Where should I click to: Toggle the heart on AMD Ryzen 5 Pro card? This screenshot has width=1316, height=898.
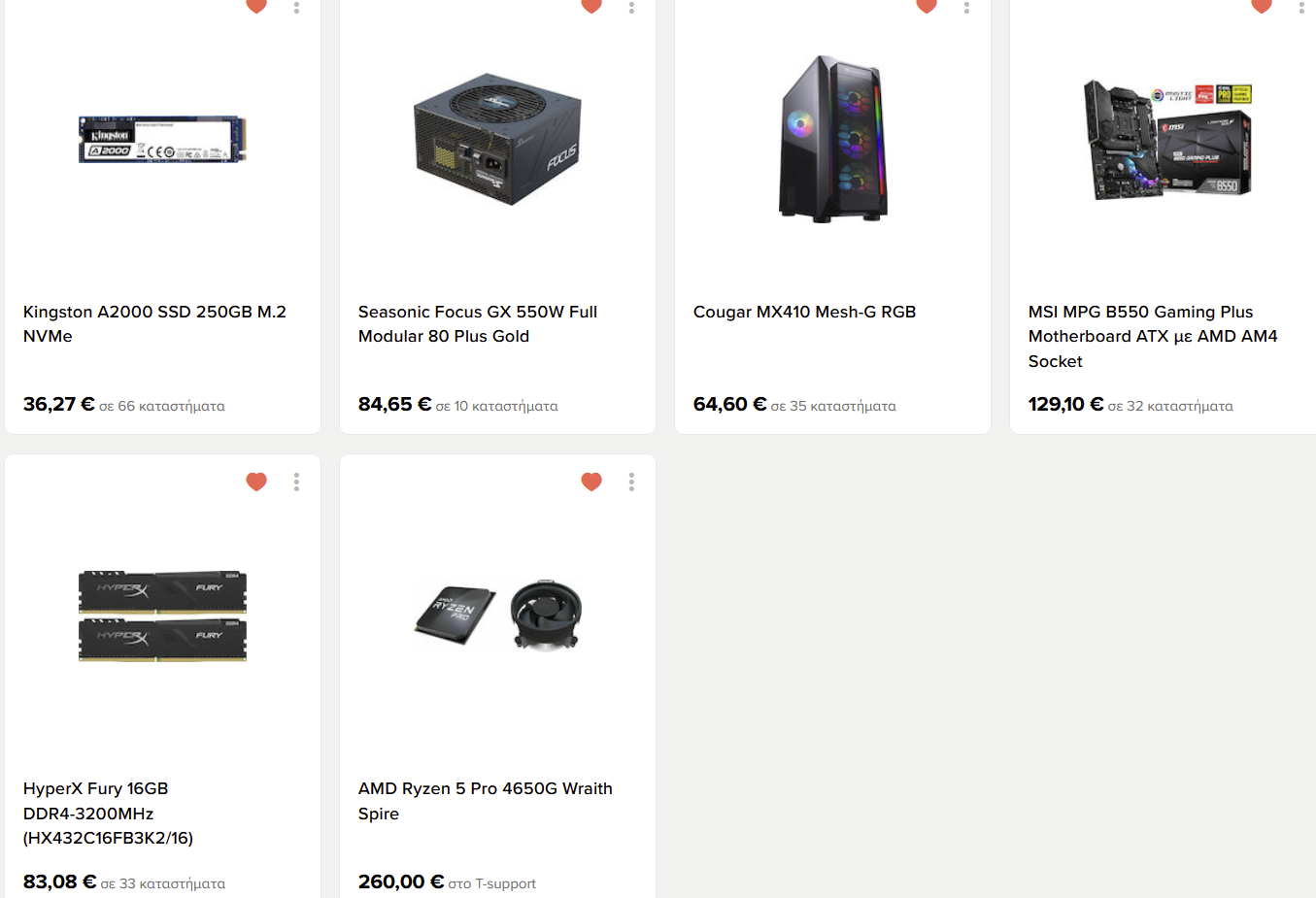[591, 482]
